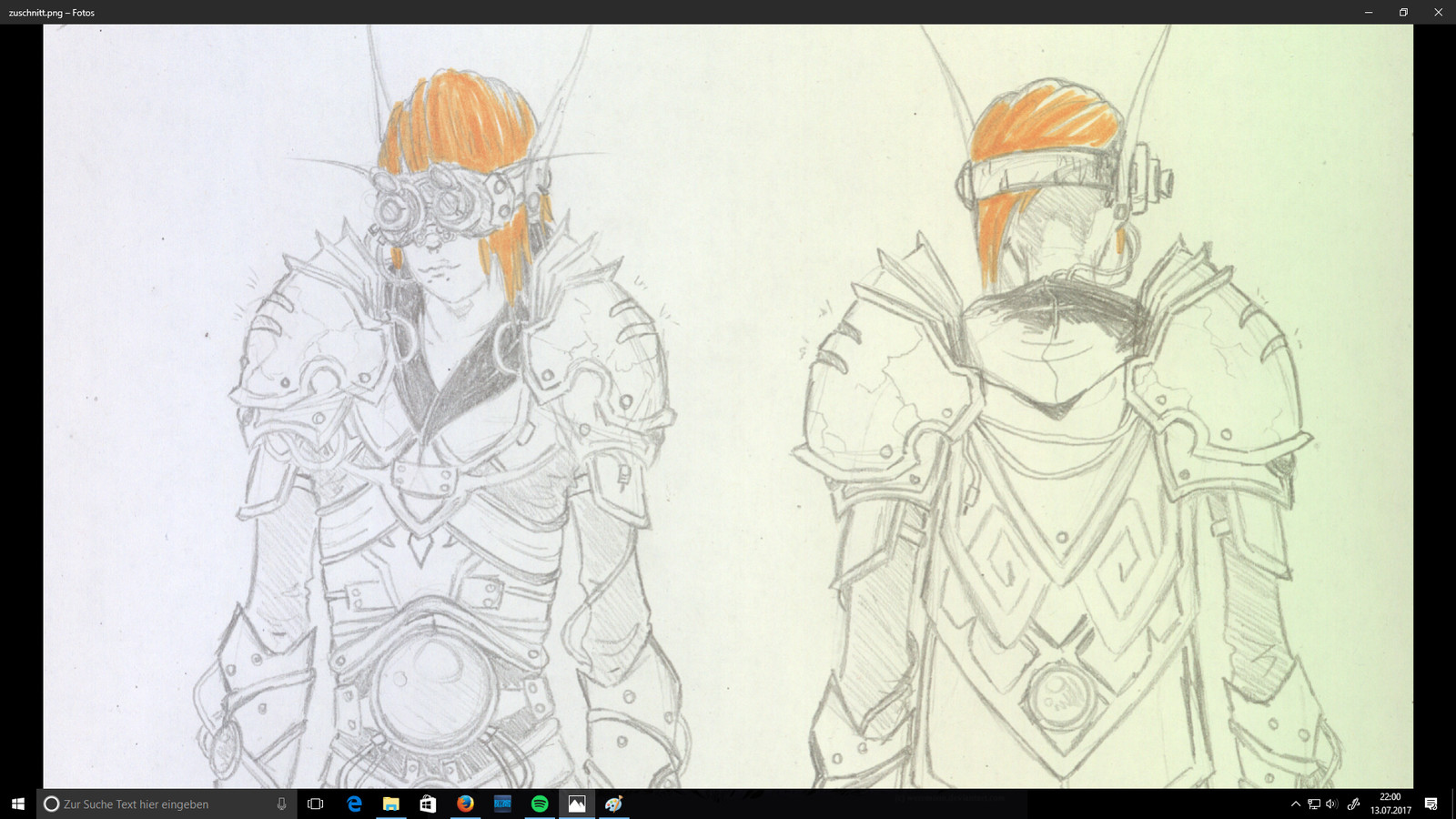Open File Explorer from the taskbar
This screenshot has width=1456, height=819.
pyautogui.click(x=391, y=804)
